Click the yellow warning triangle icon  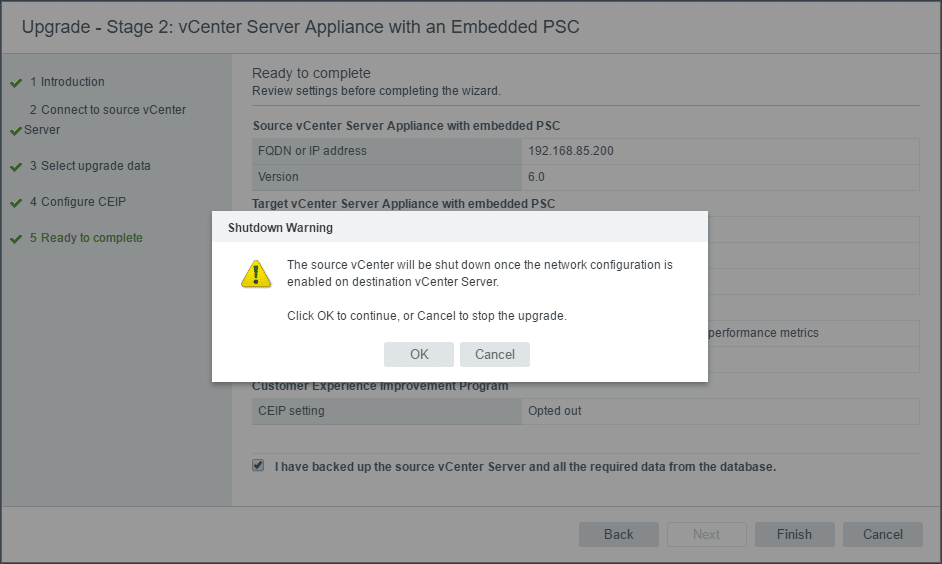point(256,274)
